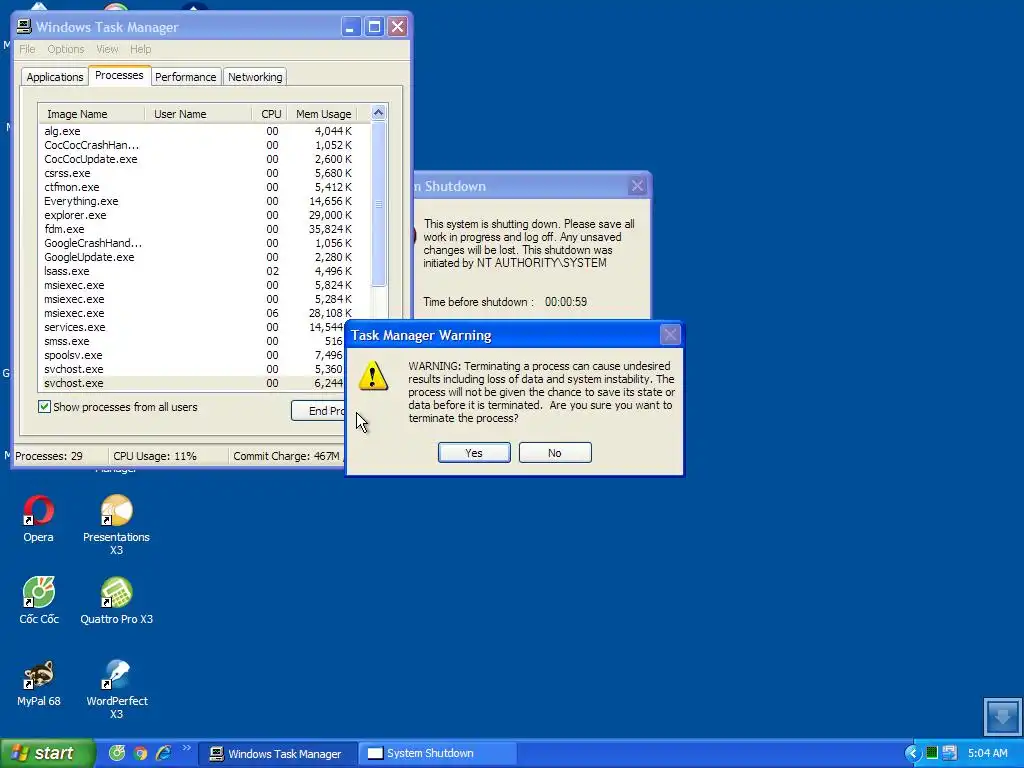Viewport: 1024px width, 768px height.
Task: Select the services.exe process
Action: click(x=192, y=327)
